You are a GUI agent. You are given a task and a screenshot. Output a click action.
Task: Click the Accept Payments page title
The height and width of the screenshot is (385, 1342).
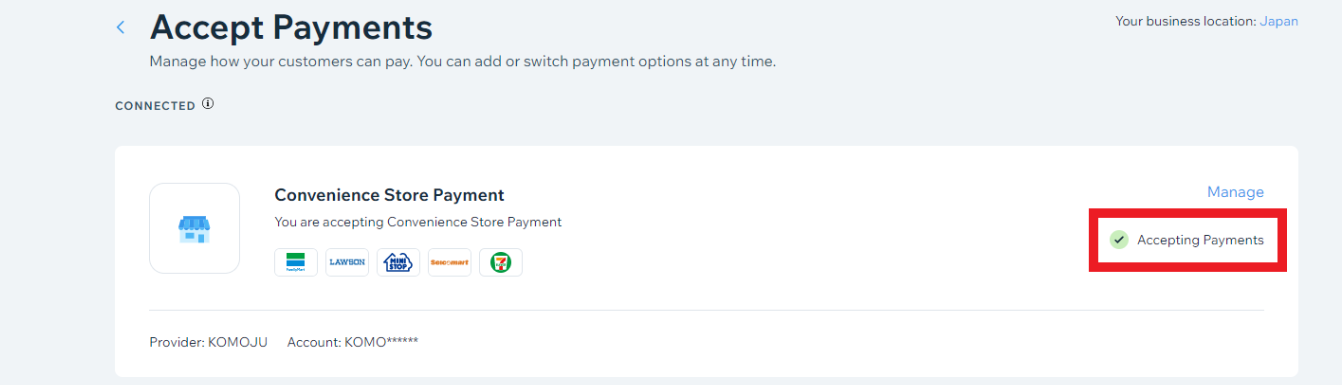(x=291, y=27)
